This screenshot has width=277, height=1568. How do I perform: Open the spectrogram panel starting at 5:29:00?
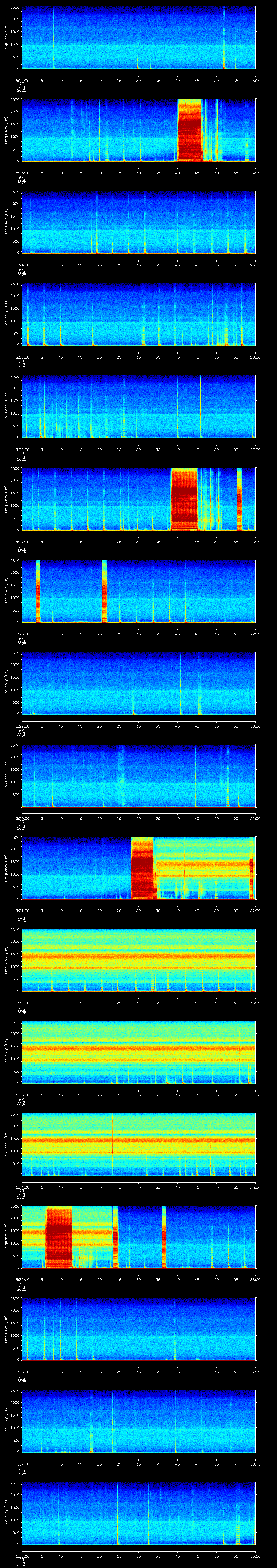138,683
